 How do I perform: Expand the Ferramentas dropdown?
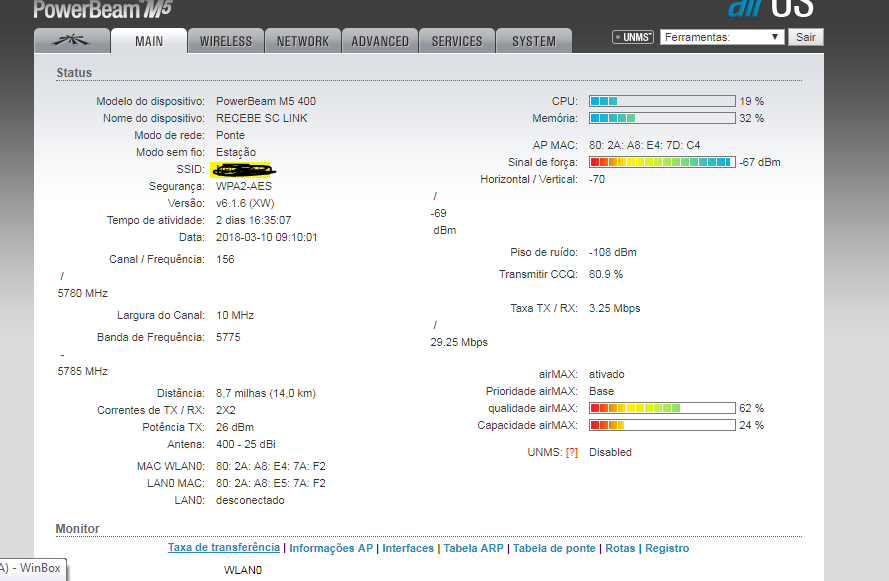pyautogui.click(x=722, y=37)
